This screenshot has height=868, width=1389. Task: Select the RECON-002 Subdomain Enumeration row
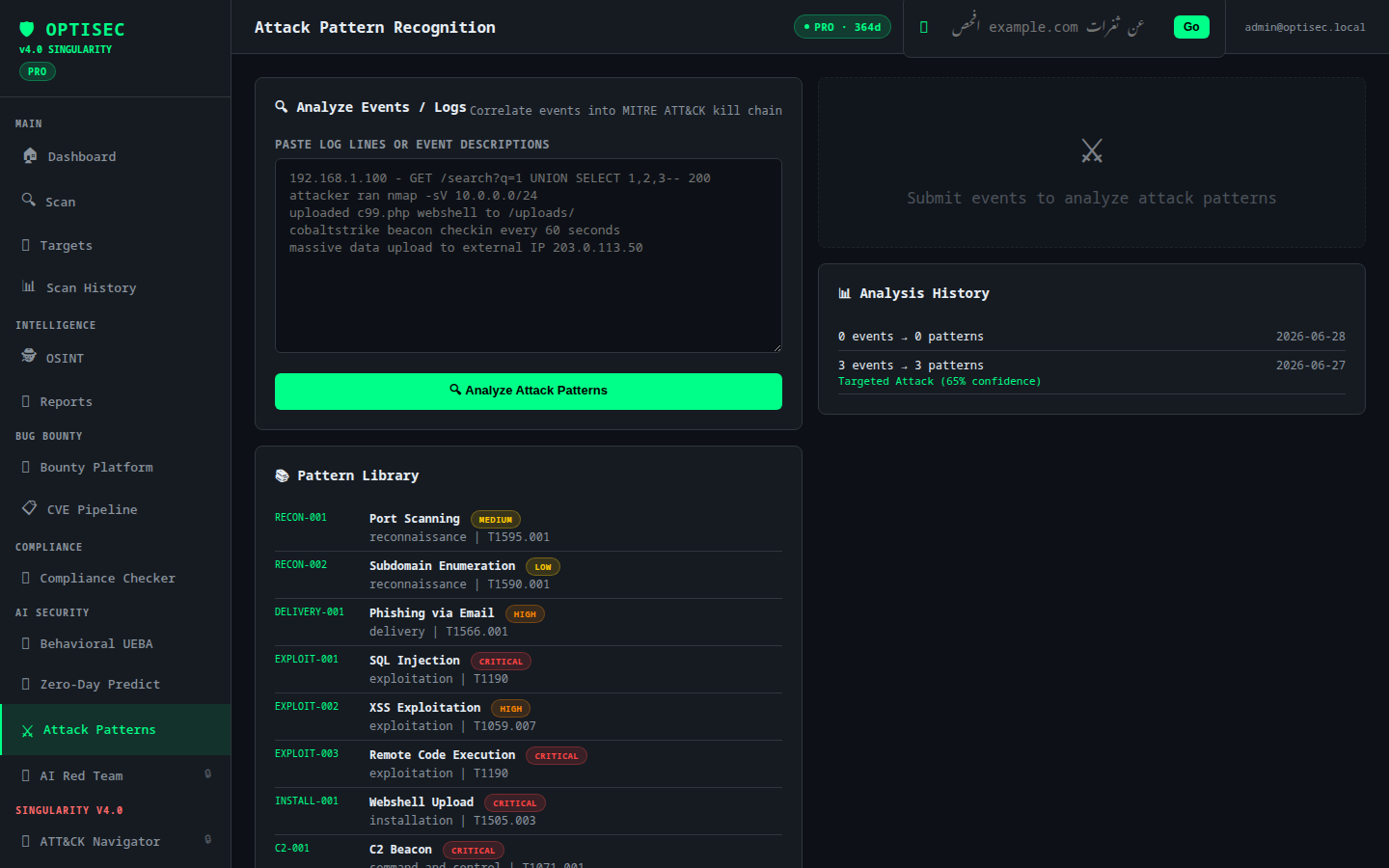[529, 575]
